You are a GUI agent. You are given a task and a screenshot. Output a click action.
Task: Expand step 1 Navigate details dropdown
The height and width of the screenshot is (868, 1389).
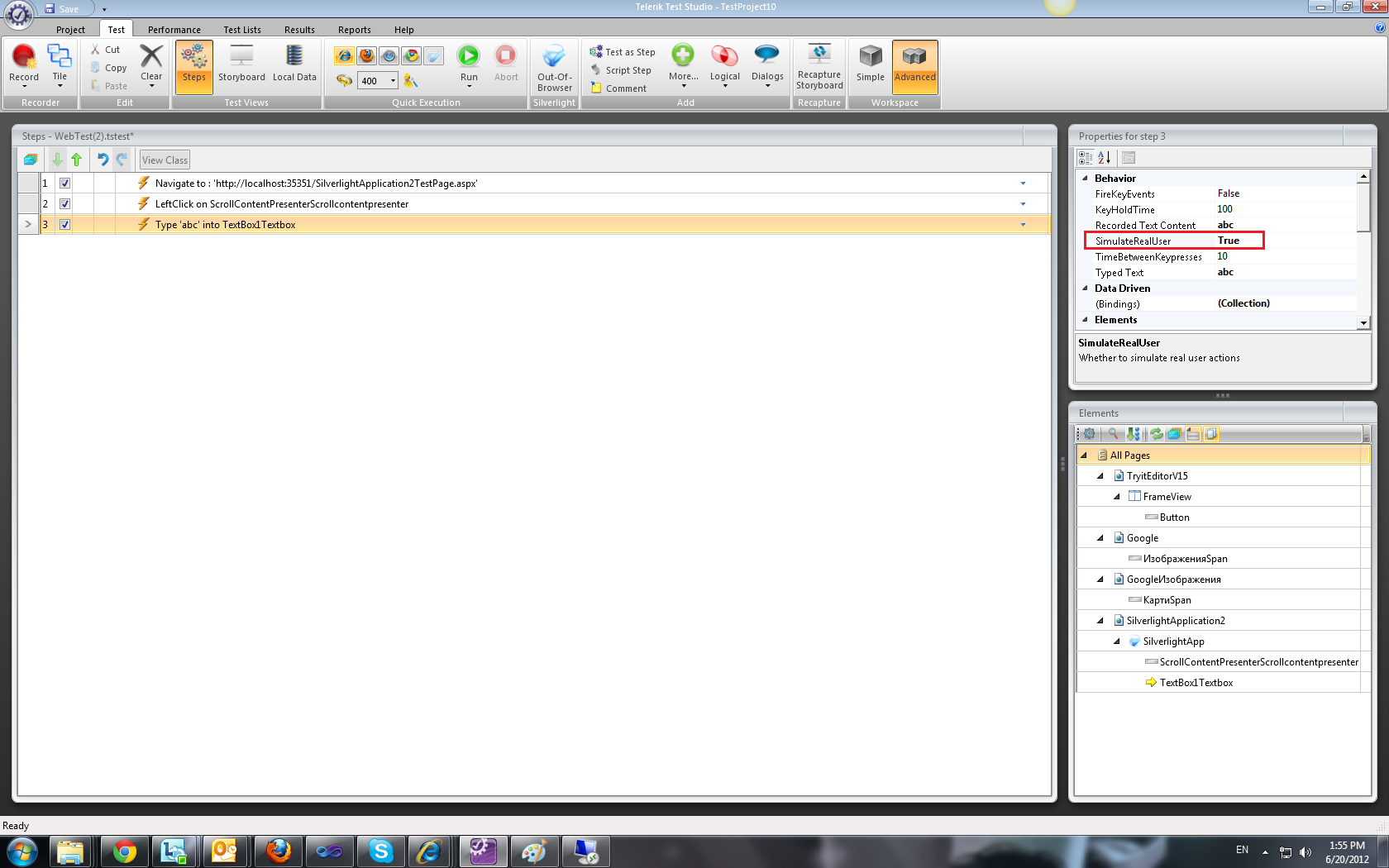coord(1023,184)
